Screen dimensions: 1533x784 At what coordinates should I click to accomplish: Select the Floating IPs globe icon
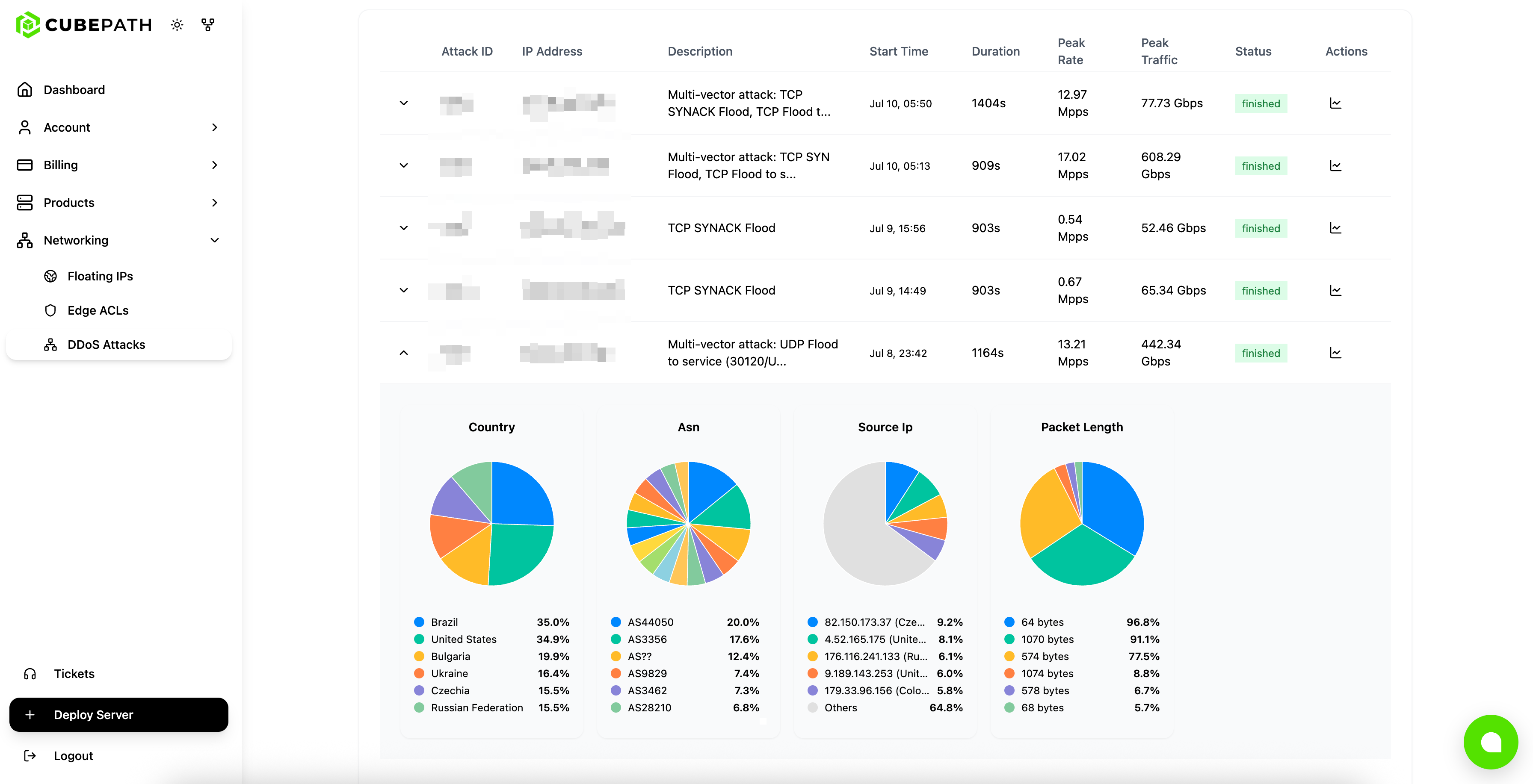click(51, 276)
